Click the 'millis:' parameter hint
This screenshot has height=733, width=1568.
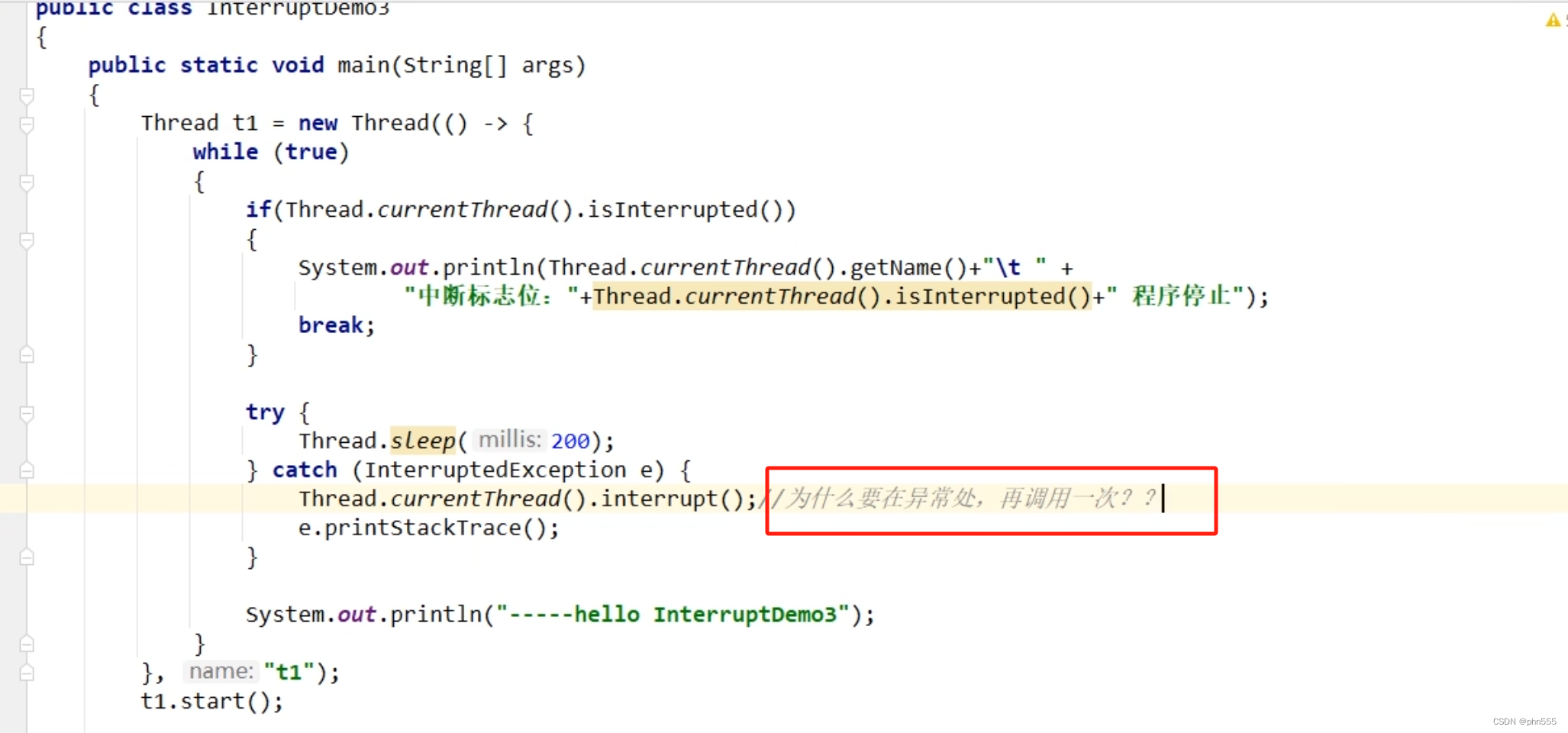[508, 440]
